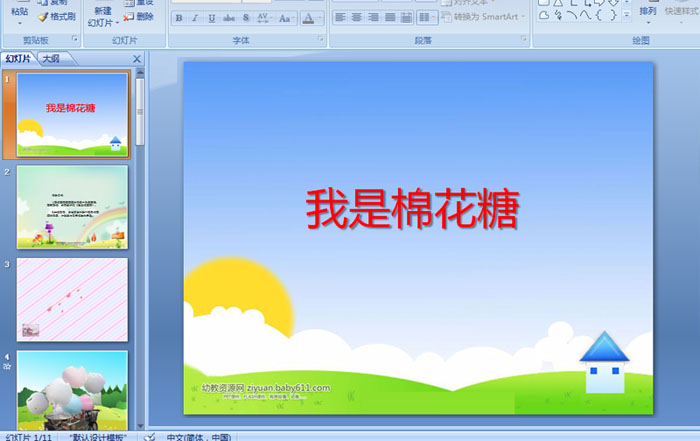Screen dimensions: 700x441
Task: Align text right
Action: pos(373,17)
